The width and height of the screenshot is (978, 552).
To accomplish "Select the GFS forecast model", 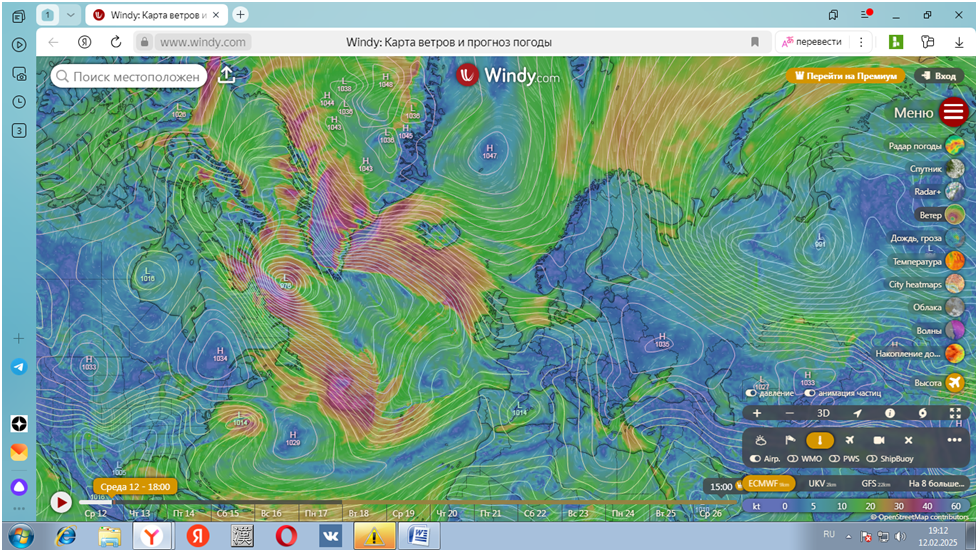I will [875, 483].
